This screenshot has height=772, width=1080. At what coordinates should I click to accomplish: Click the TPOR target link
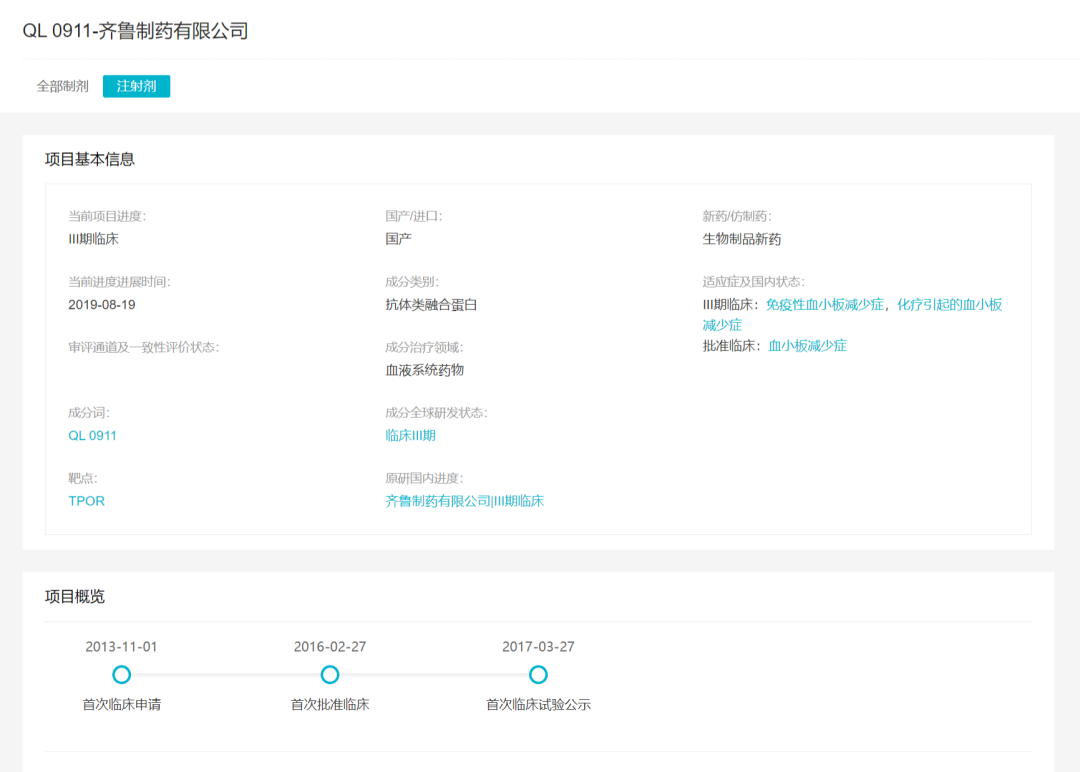(x=86, y=501)
